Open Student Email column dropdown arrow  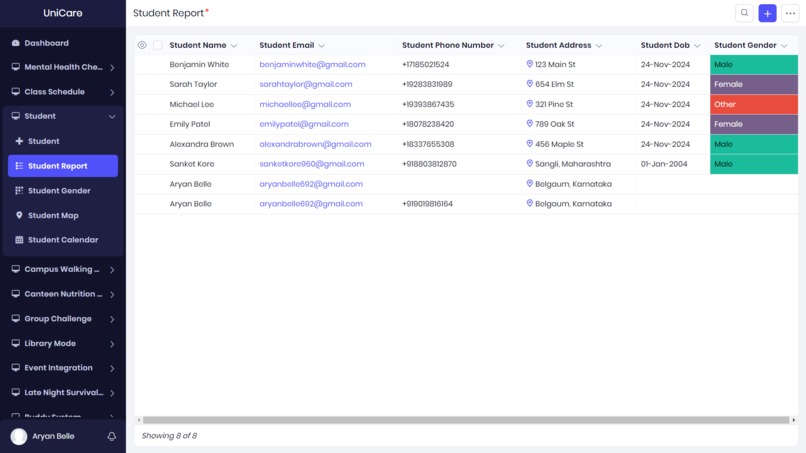[x=321, y=46]
